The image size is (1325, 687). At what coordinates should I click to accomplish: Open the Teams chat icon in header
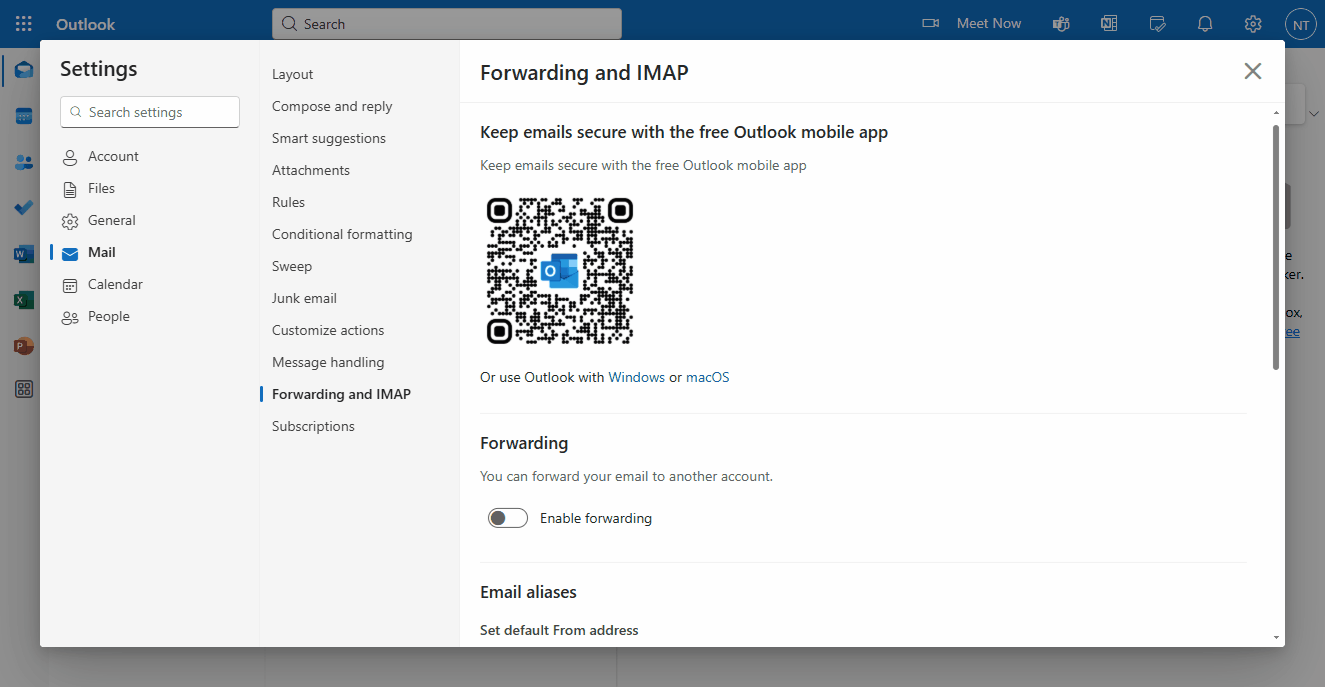tap(1062, 23)
